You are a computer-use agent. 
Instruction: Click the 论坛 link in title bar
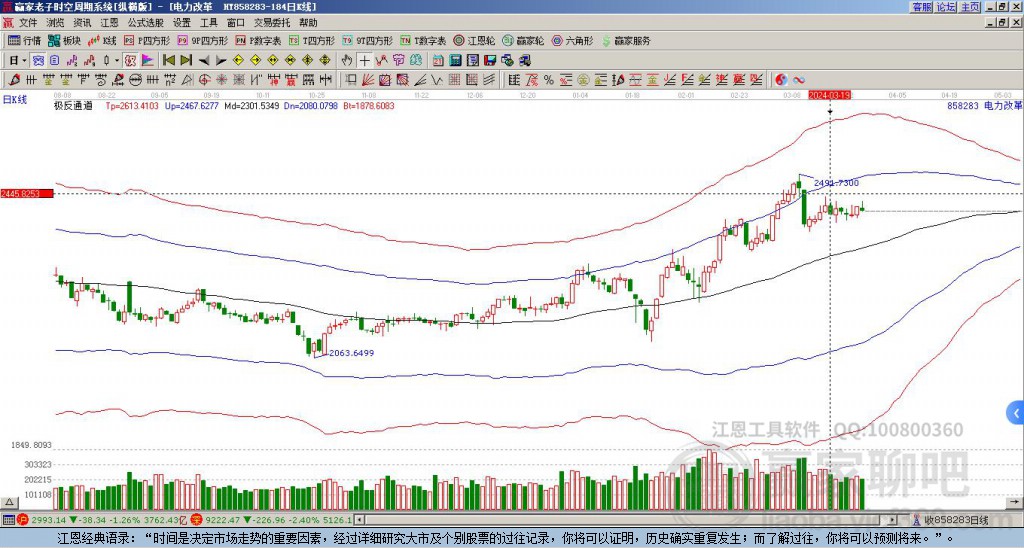(946, 7)
